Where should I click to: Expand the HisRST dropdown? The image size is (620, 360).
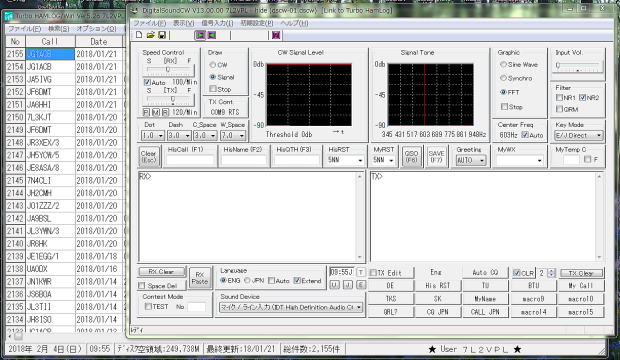pyautogui.click(x=360, y=160)
